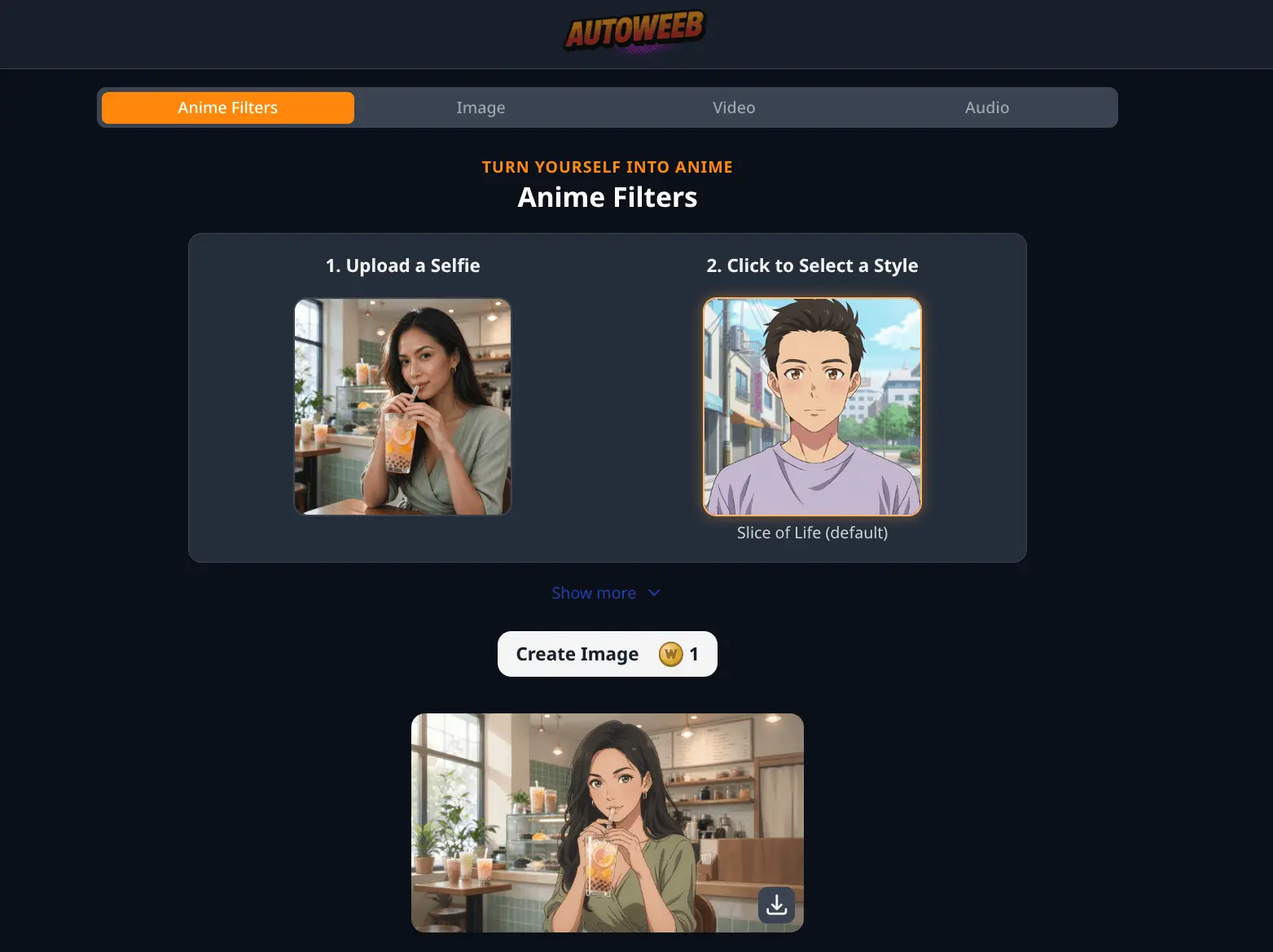Click the 'Slice of Life (default)' label
Screen dimensions: 1273x952
tap(812, 533)
